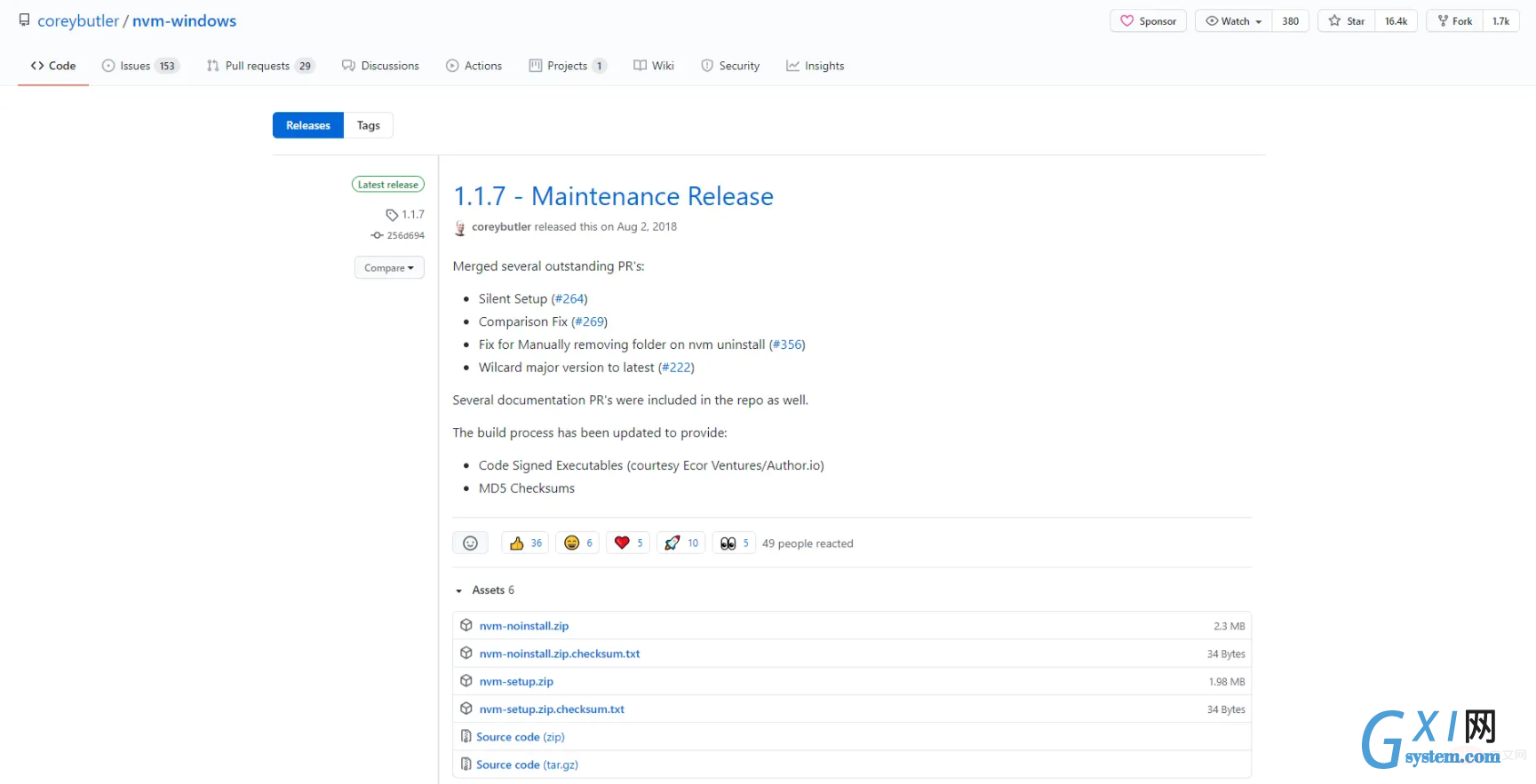This screenshot has height=784, width=1536.
Task: Toggle the heart reaction (5)
Action: click(x=628, y=542)
